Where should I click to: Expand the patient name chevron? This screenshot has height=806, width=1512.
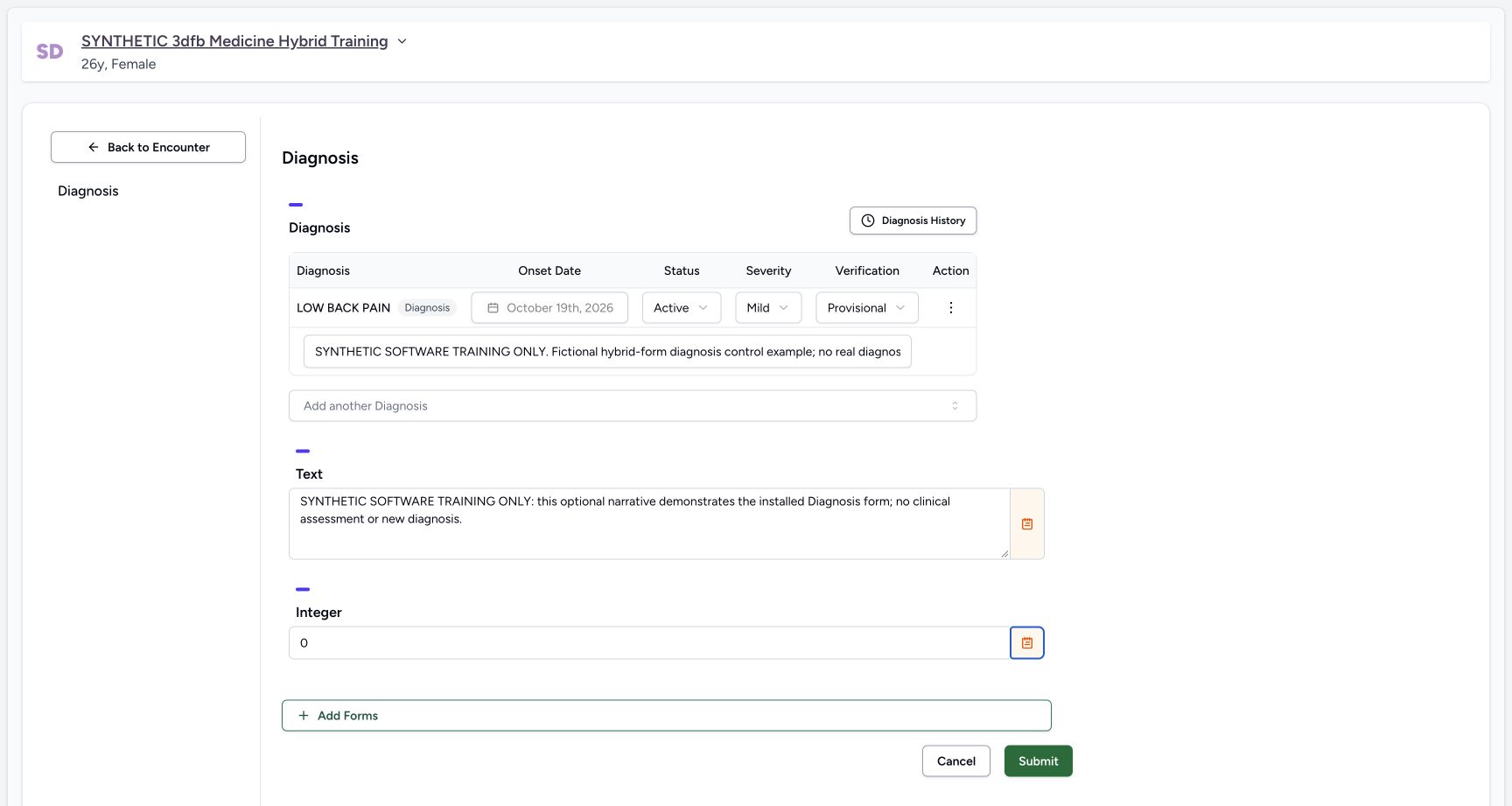(x=402, y=41)
